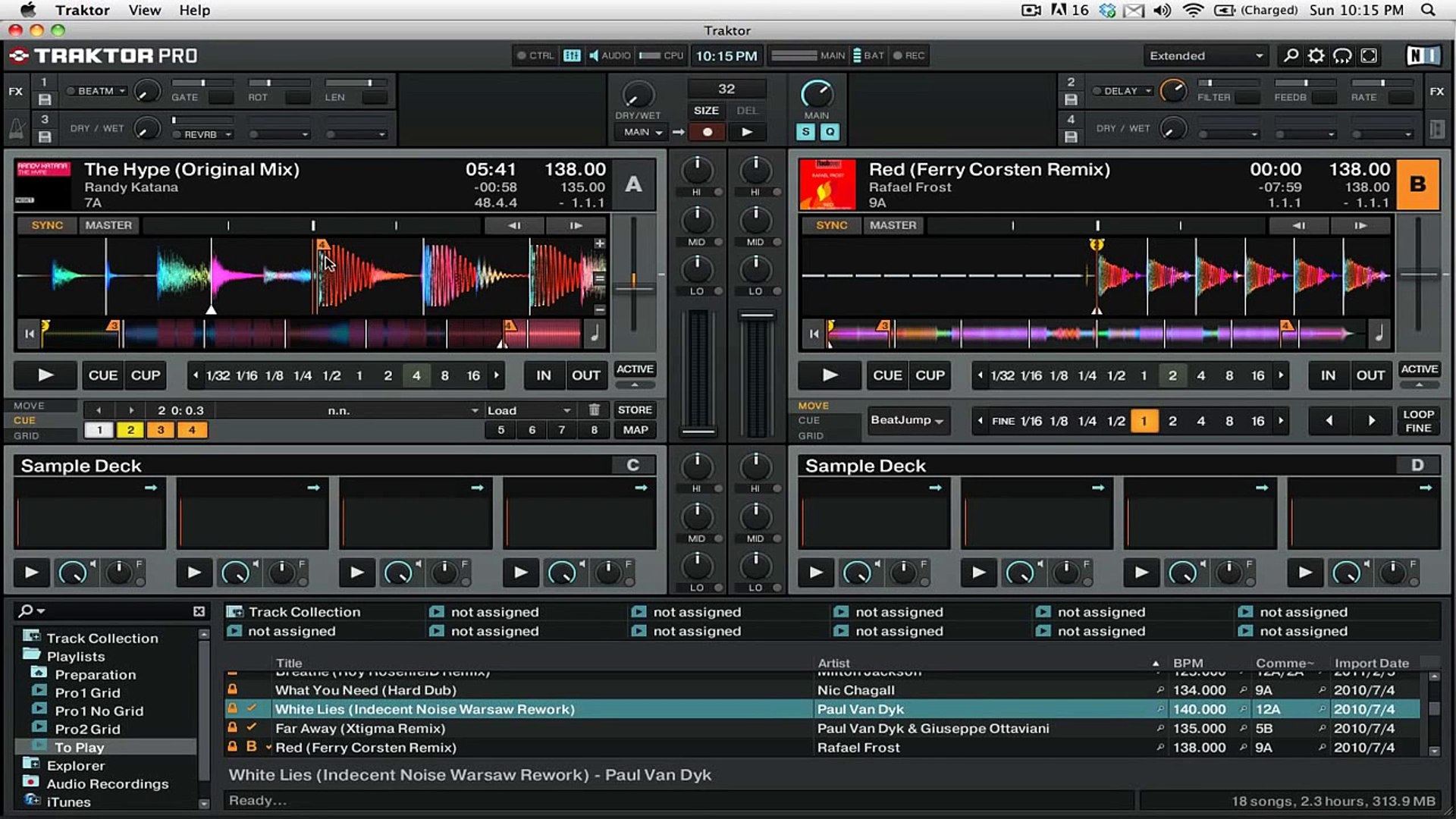
Task: Zoom in Deck A waveform plus
Action: point(599,243)
